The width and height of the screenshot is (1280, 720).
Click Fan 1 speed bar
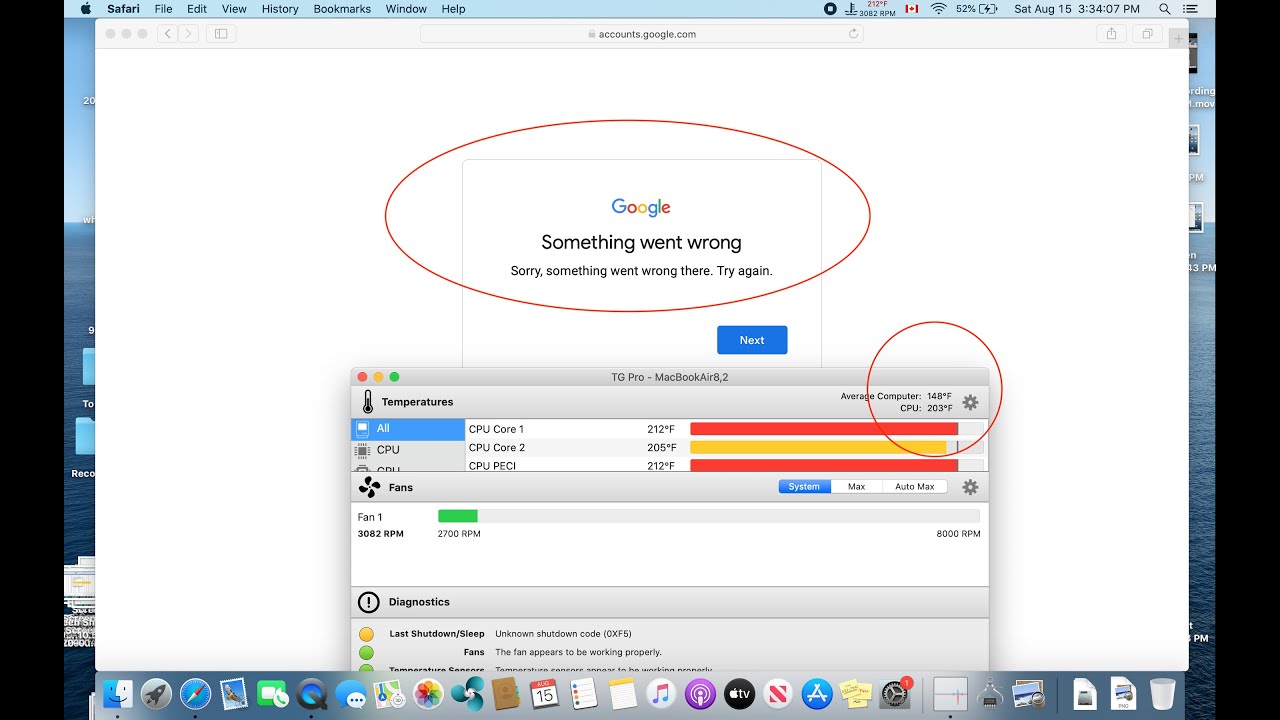click(x=710, y=516)
